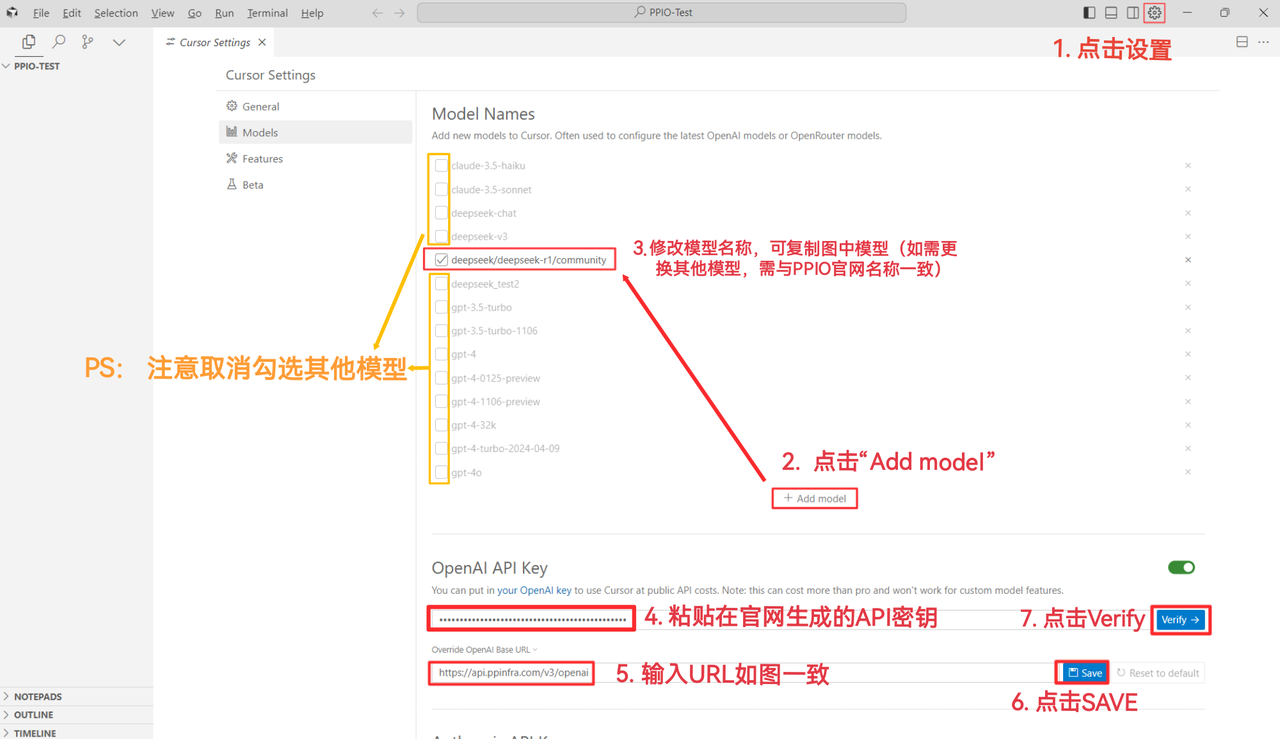The image size is (1280, 739).
Task: Remove the gpt-4-32k model
Action: [x=1188, y=425]
